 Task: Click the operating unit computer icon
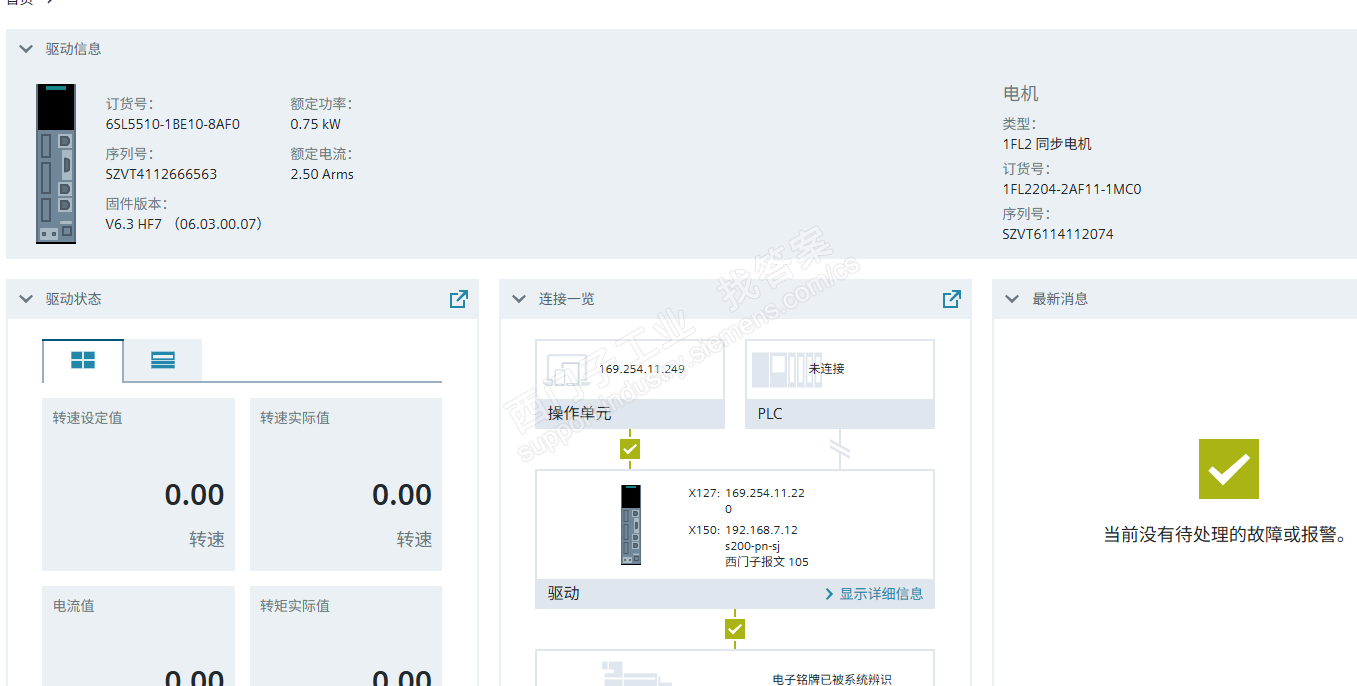[568, 372]
